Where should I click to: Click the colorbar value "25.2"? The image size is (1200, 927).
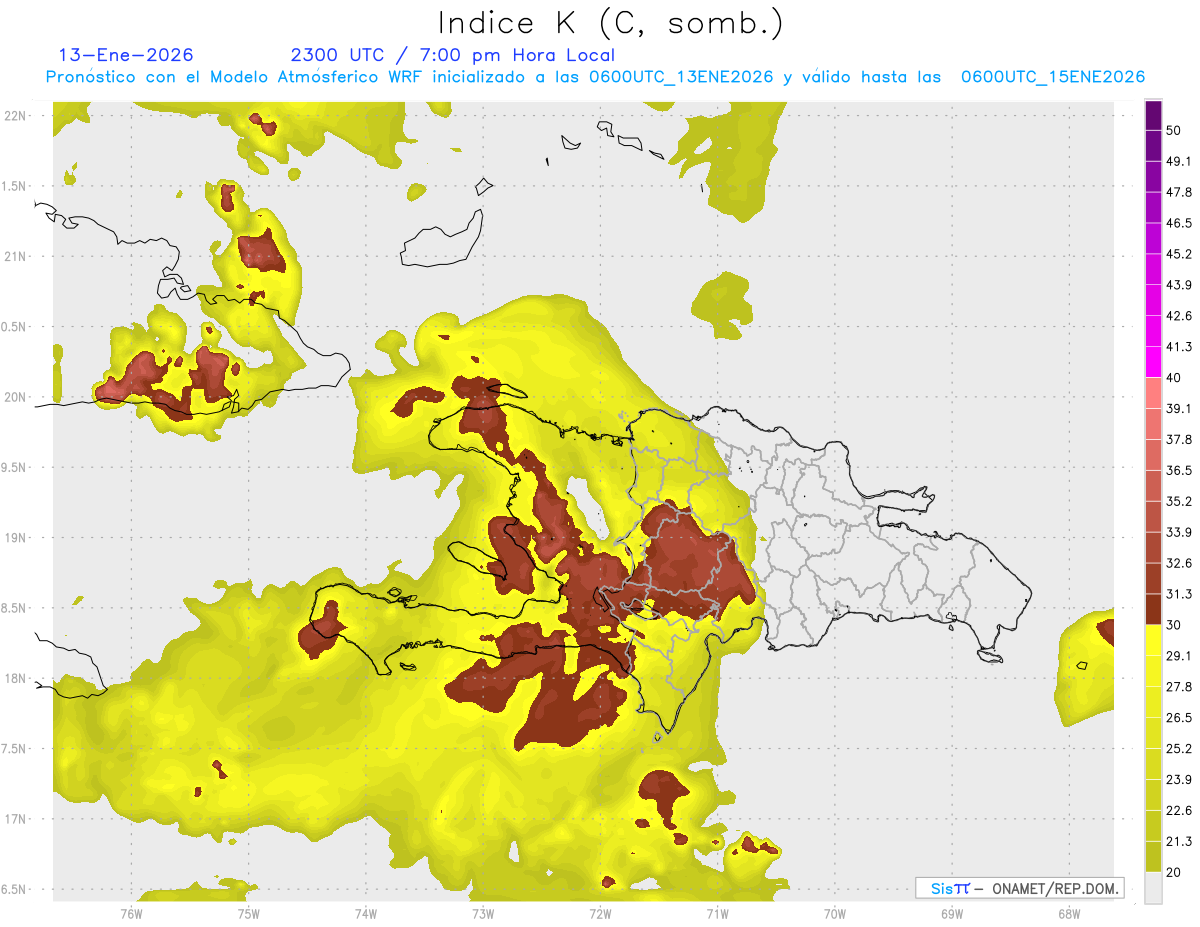(x=1179, y=749)
